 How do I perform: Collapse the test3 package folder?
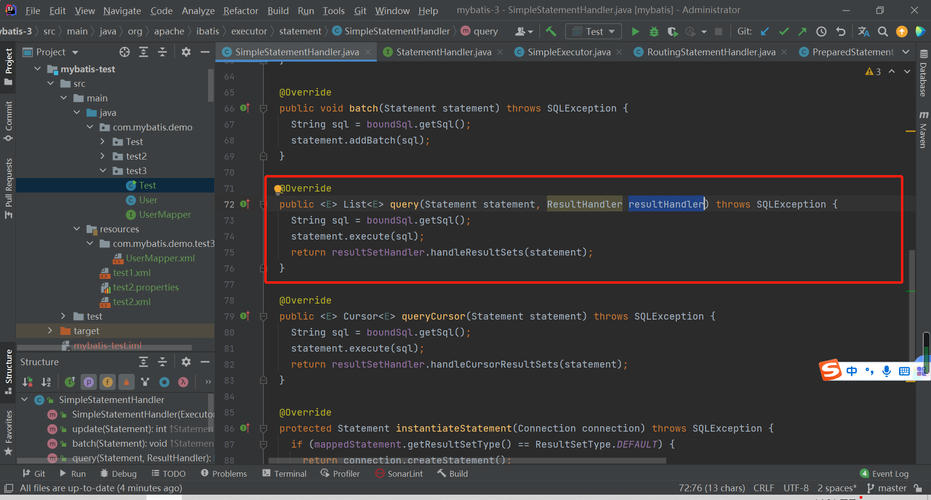click(103, 171)
